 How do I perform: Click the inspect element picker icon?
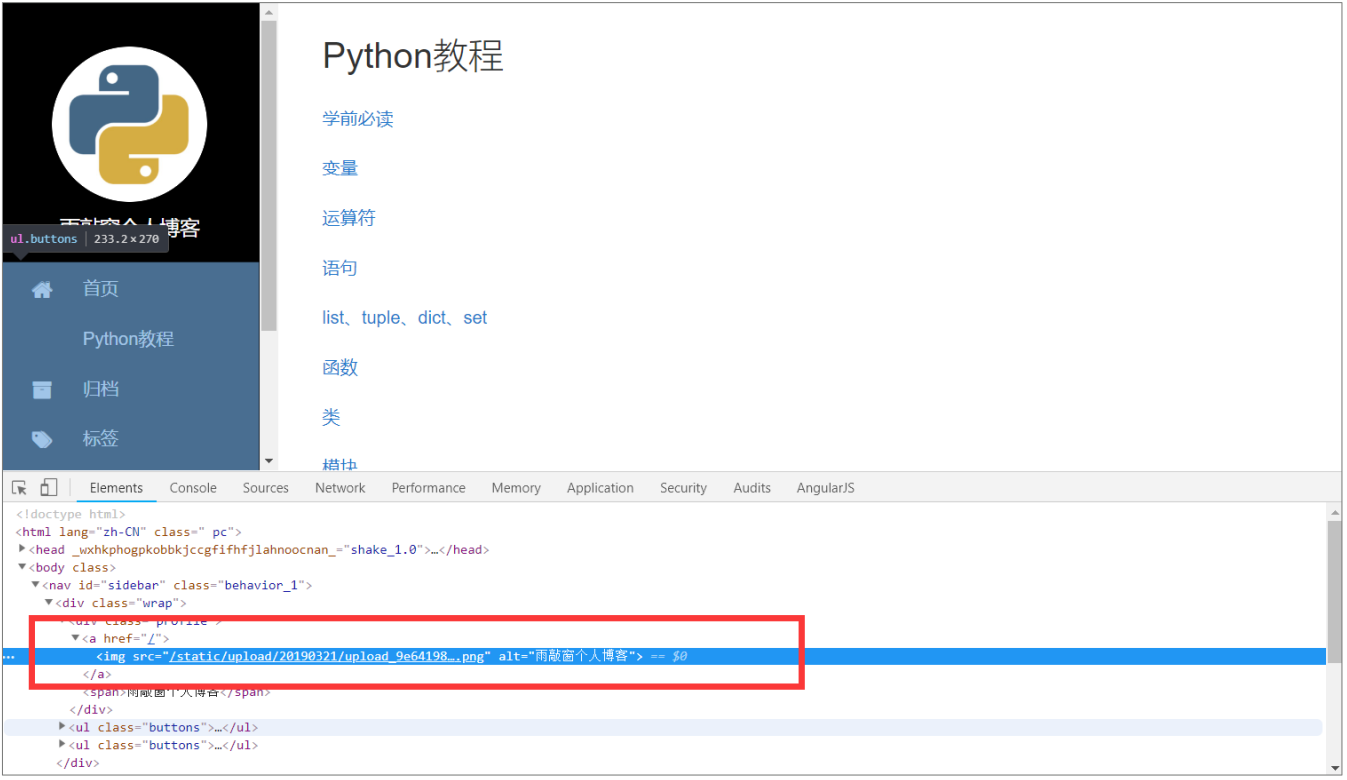click(x=19, y=488)
